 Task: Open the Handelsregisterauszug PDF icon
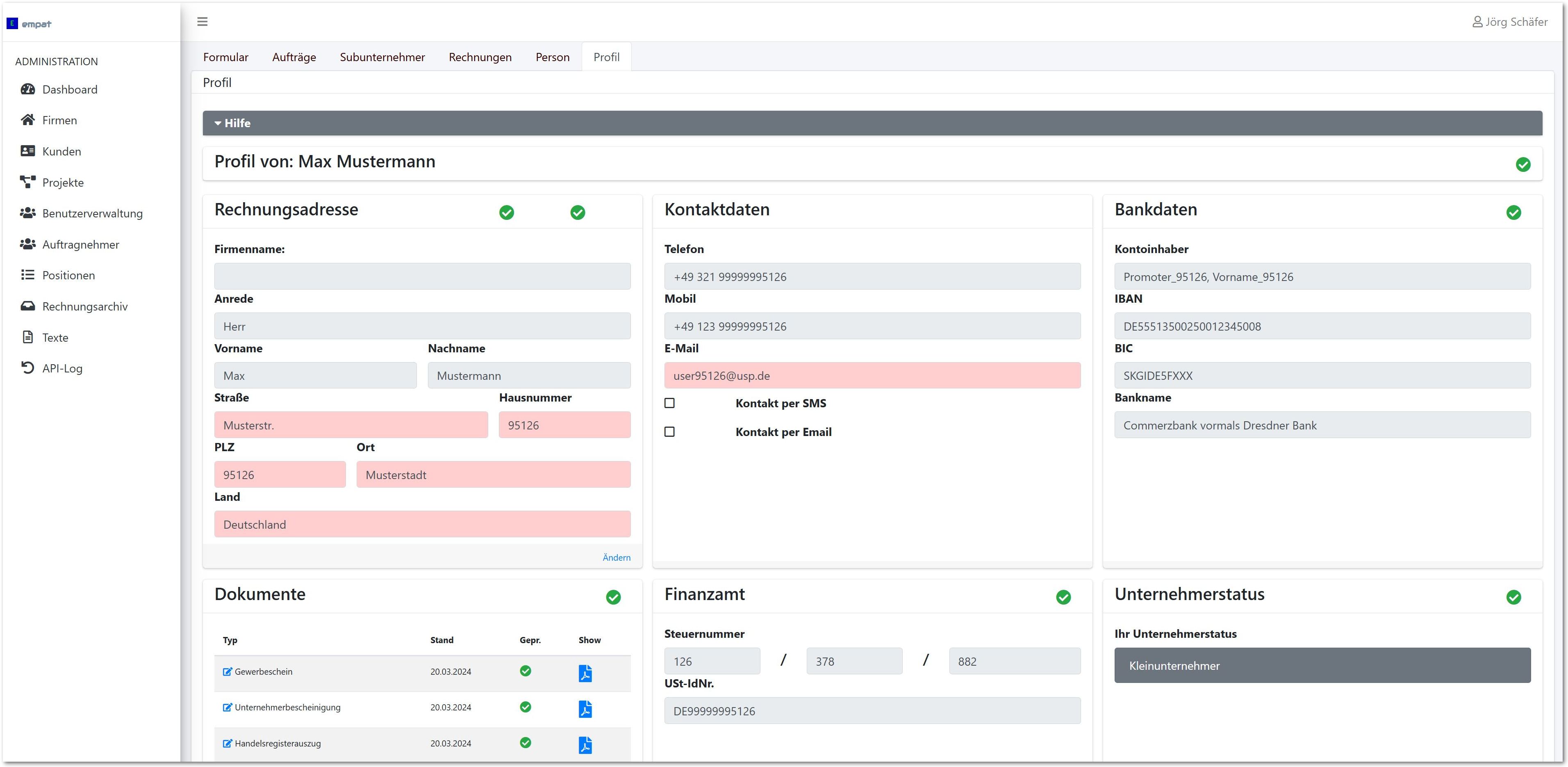click(x=584, y=744)
